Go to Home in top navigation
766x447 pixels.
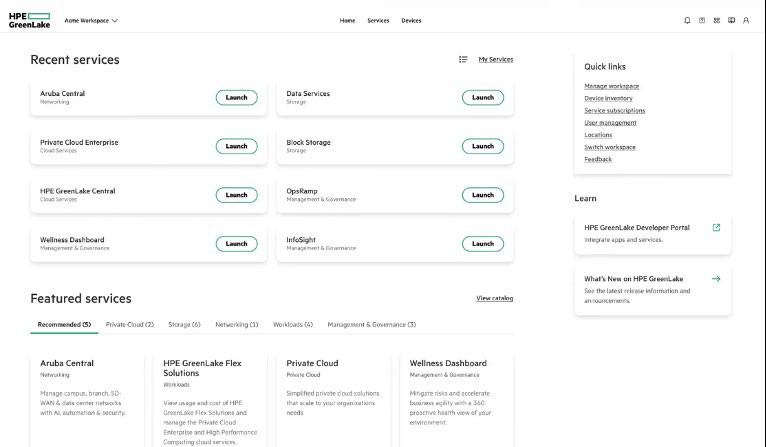(x=347, y=21)
